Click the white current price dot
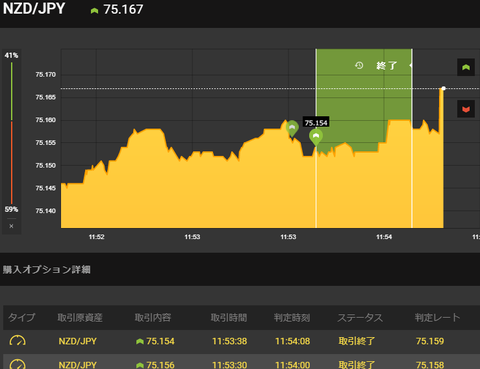The width and height of the screenshot is (480, 369). pos(443,88)
